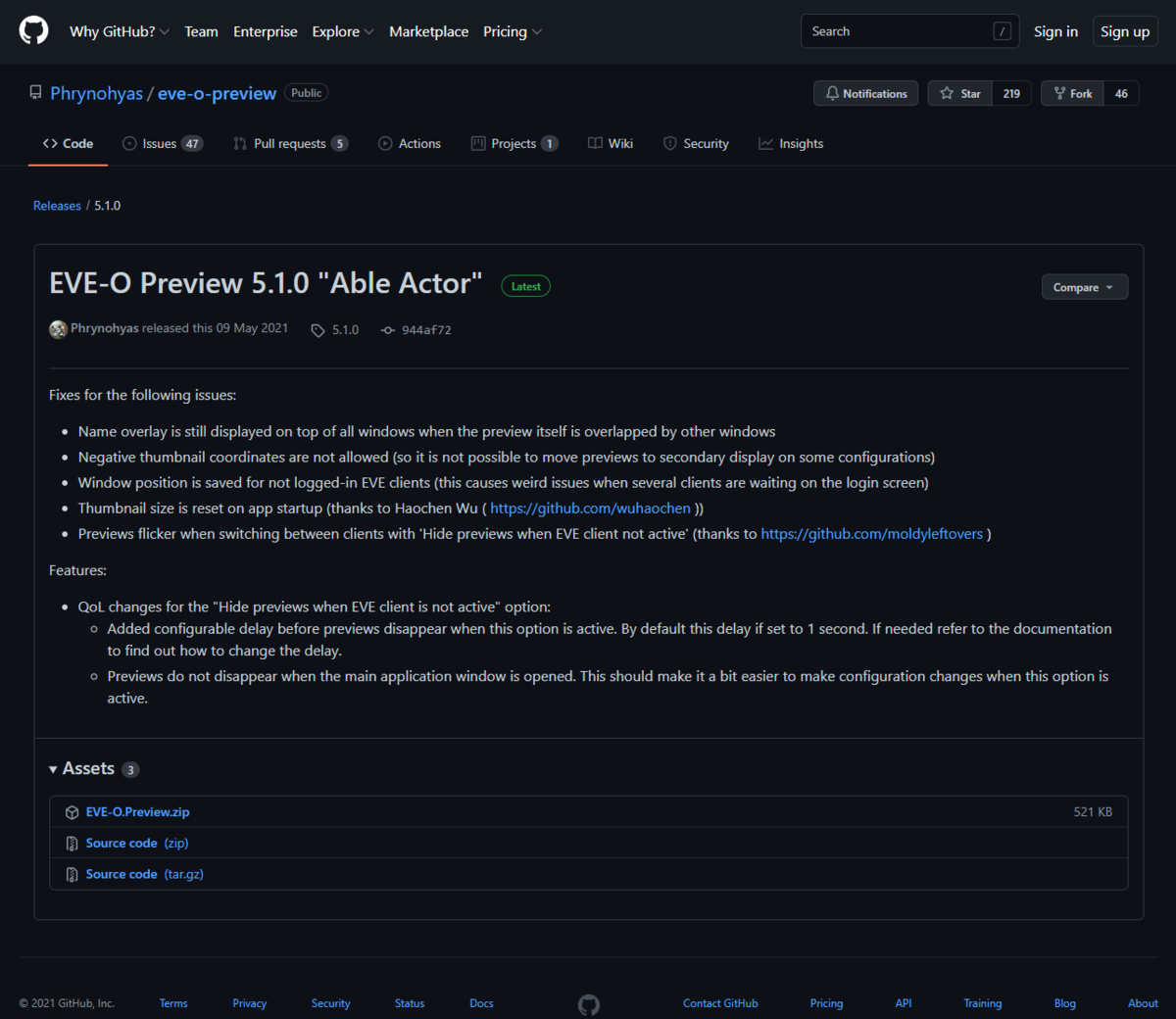Focus the Search input field

pyautogui.click(x=909, y=31)
